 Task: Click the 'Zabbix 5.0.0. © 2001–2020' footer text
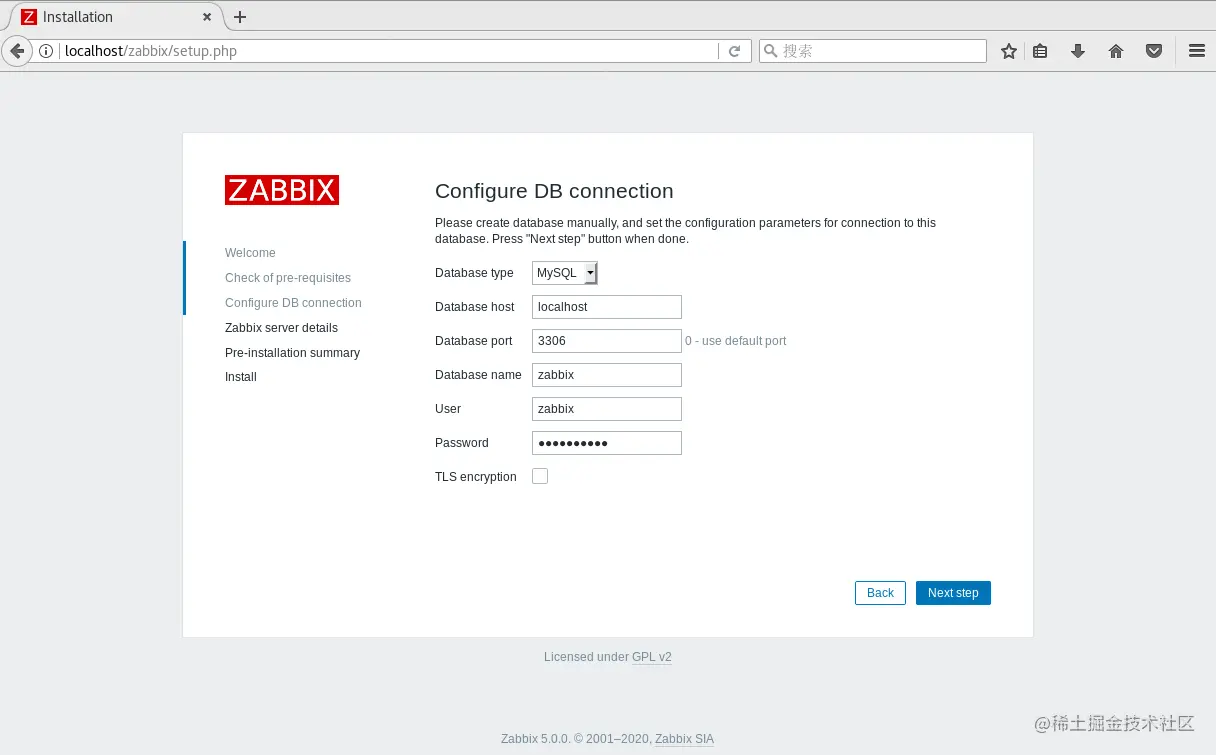(575, 739)
